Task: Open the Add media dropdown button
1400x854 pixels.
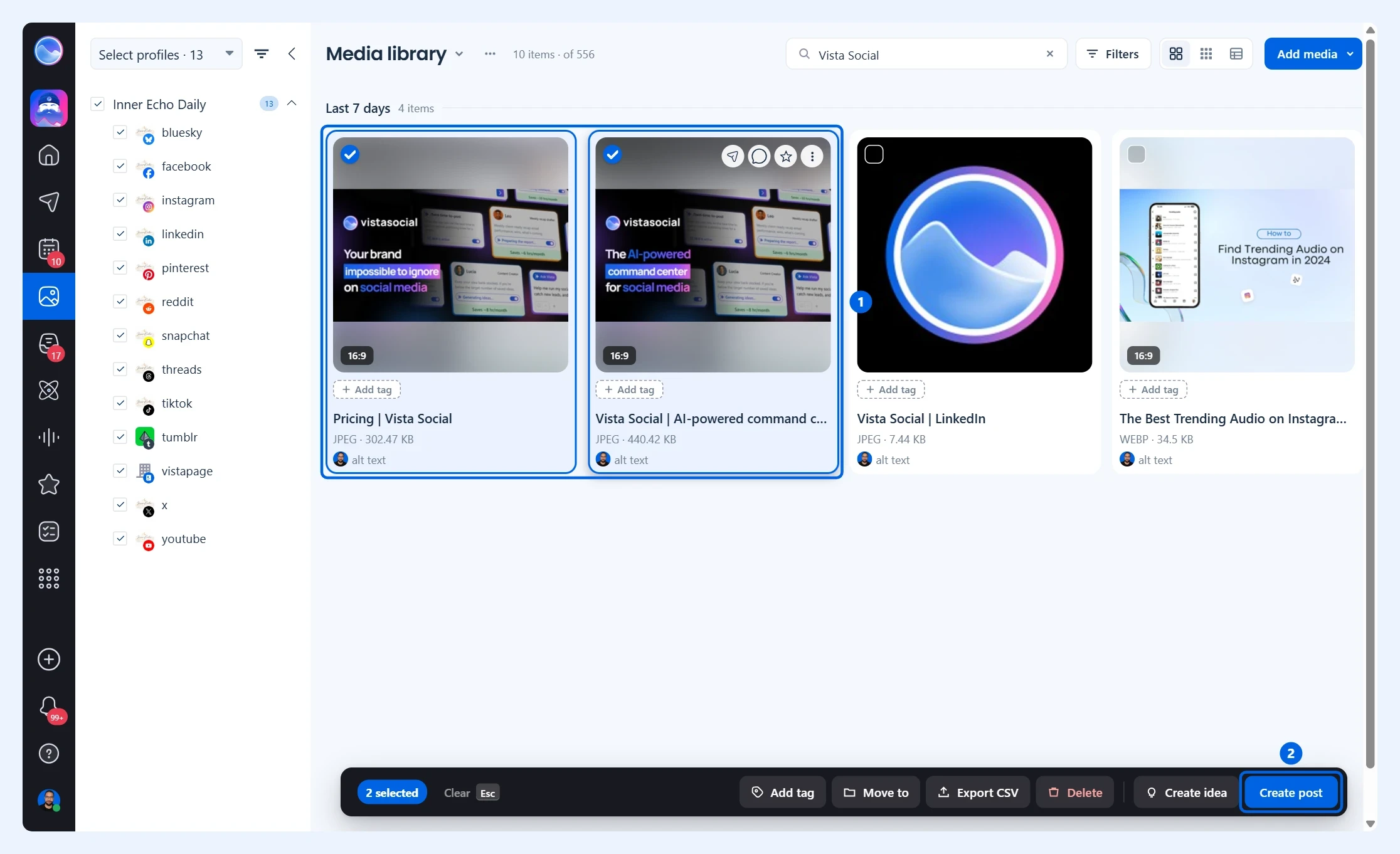Action: (1313, 54)
